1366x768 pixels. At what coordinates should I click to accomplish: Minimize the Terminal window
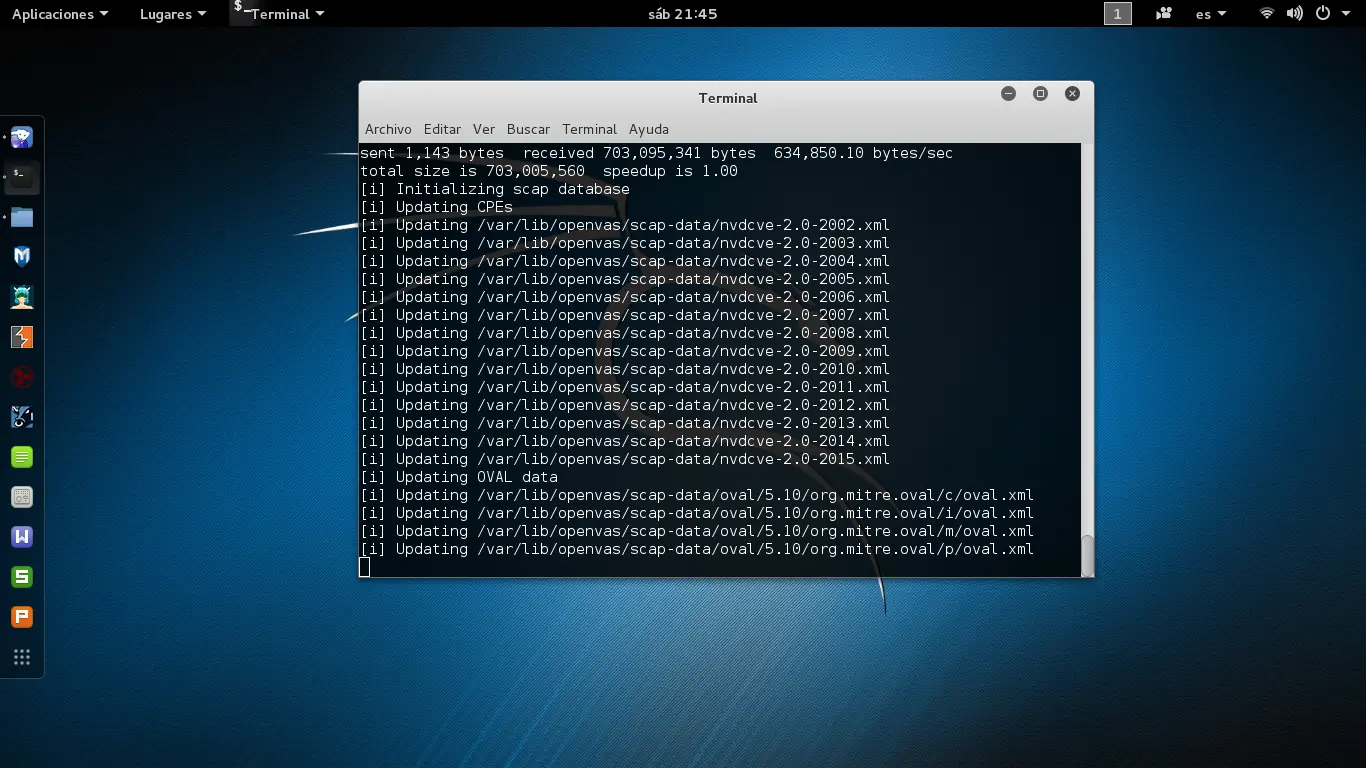(1008, 93)
